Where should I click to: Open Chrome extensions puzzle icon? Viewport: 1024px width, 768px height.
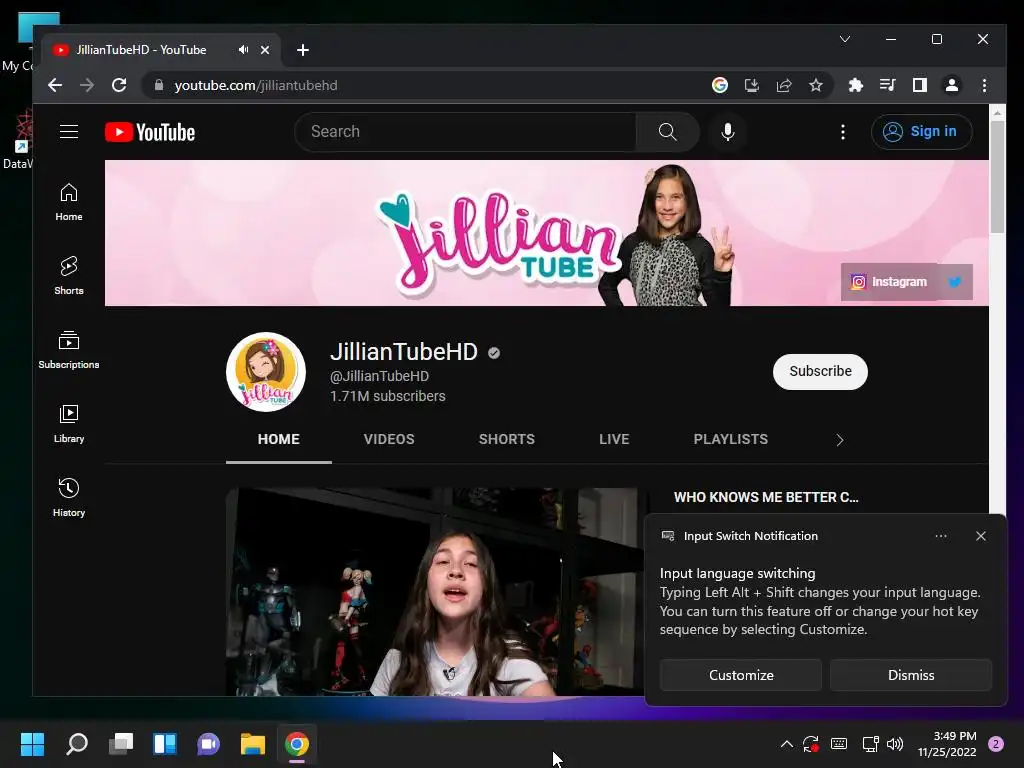click(x=856, y=85)
